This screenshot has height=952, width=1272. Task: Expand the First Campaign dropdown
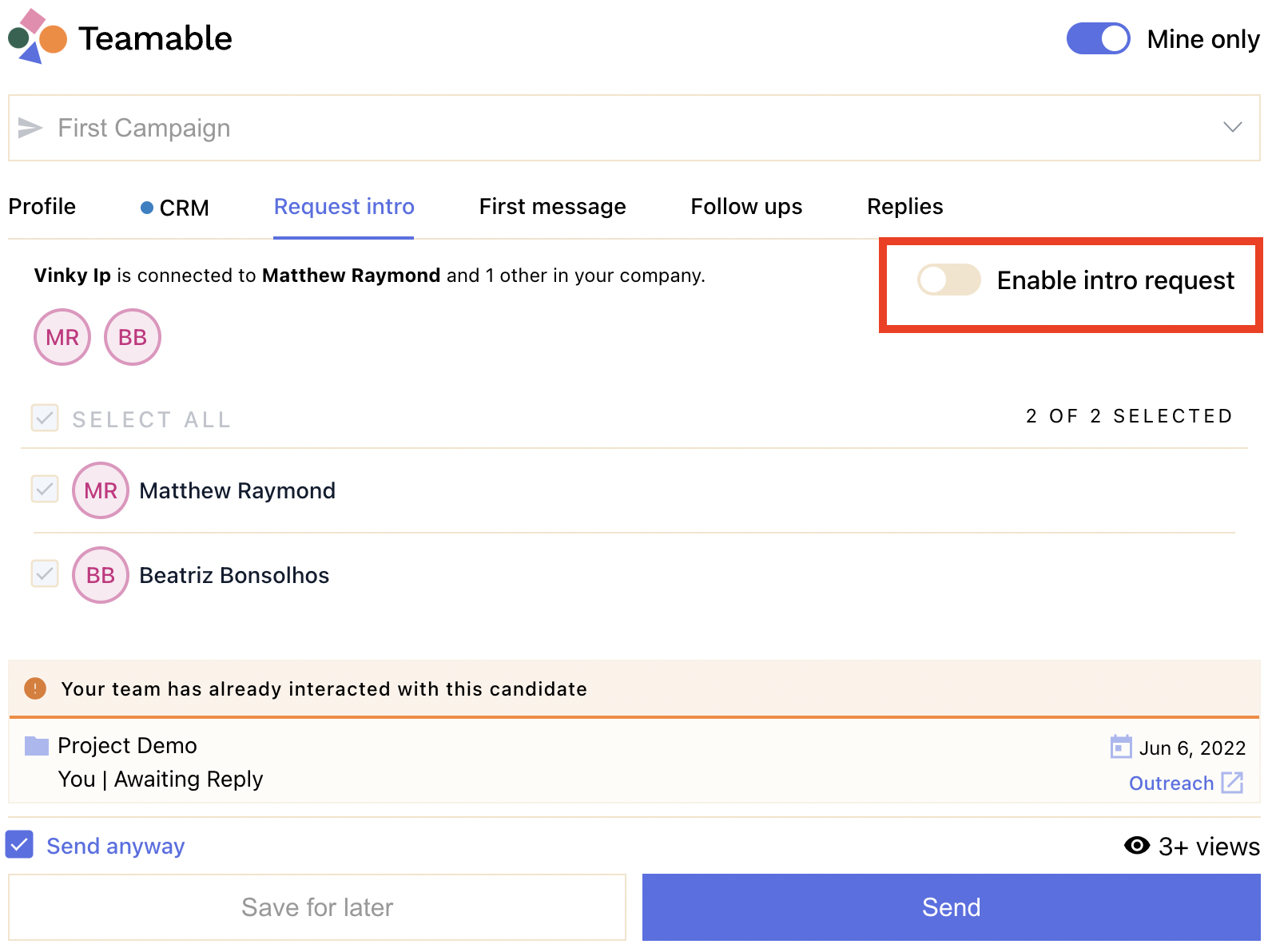click(x=1233, y=127)
